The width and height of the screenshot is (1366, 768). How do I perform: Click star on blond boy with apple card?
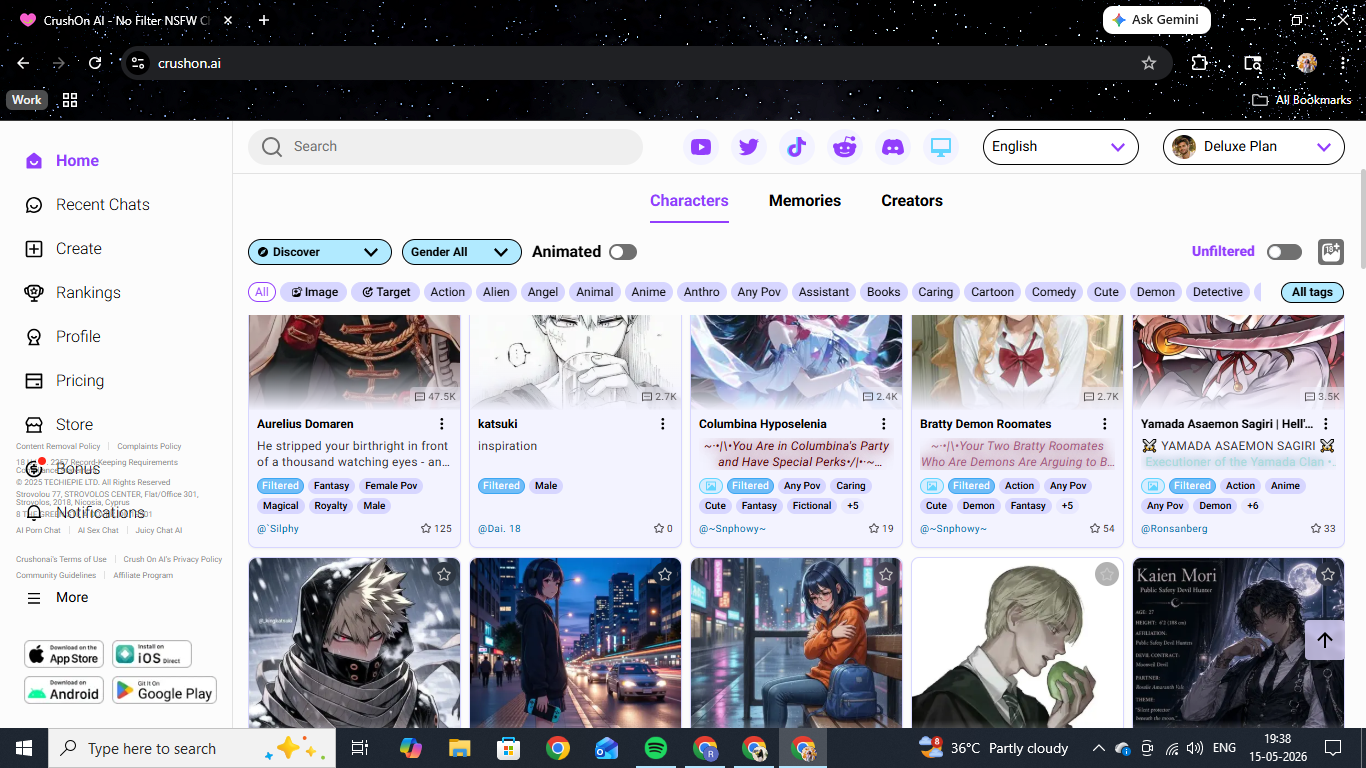pos(1106,574)
